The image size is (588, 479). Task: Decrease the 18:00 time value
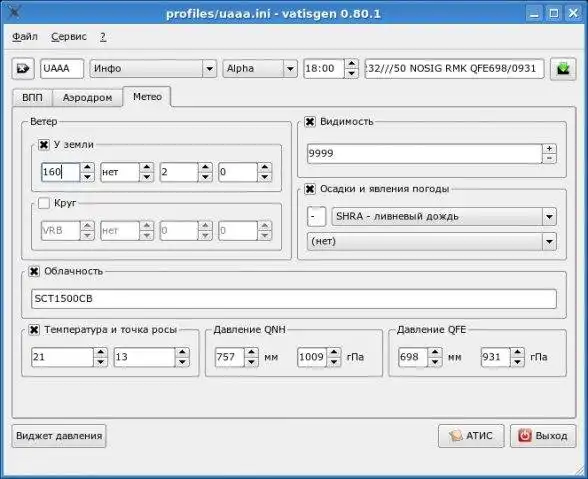click(351, 73)
